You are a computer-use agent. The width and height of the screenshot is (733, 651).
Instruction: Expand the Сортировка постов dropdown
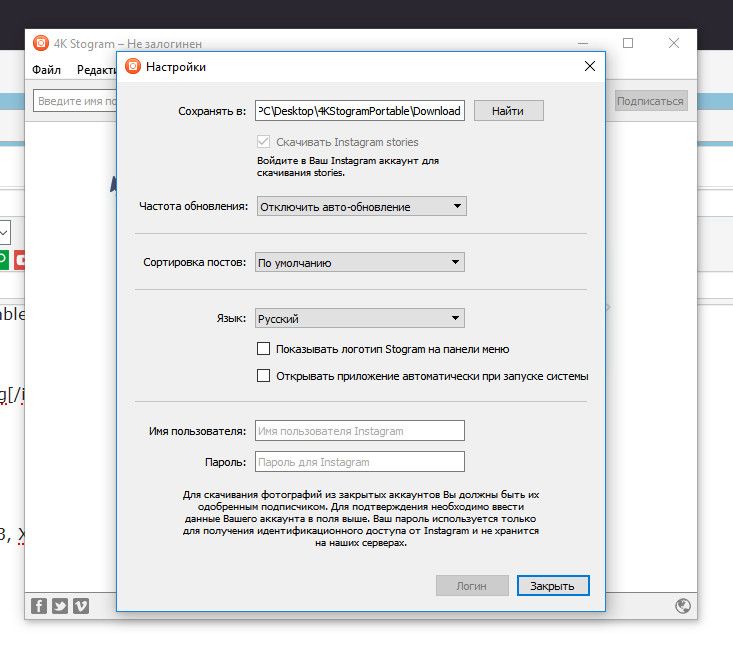coord(360,263)
